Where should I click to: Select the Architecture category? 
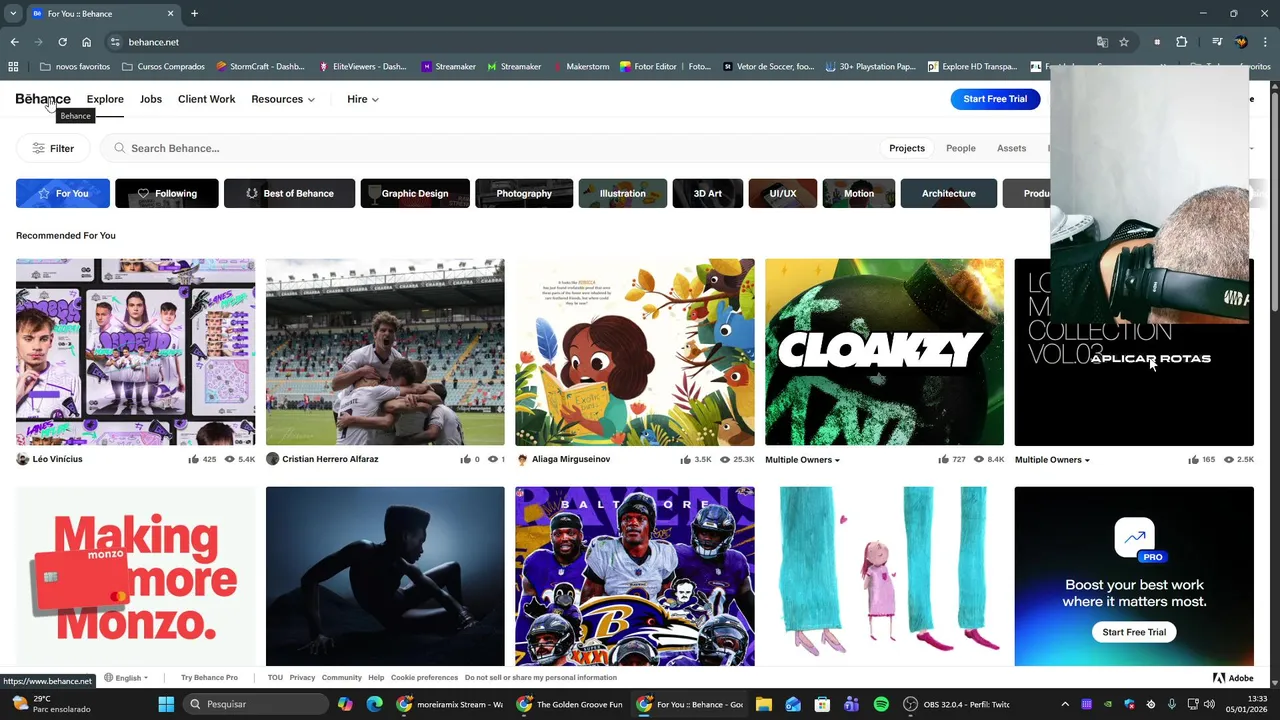(x=949, y=193)
